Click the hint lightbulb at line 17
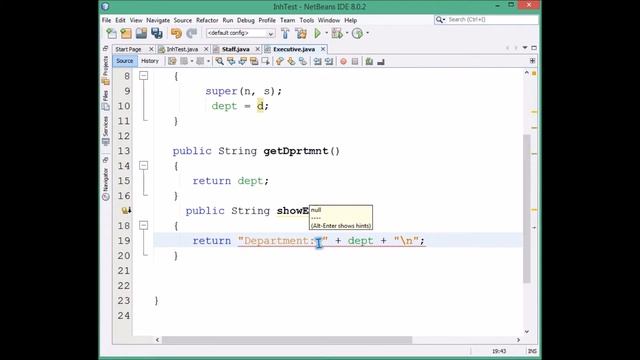This screenshot has width=640, height=360. coord(126,210)
